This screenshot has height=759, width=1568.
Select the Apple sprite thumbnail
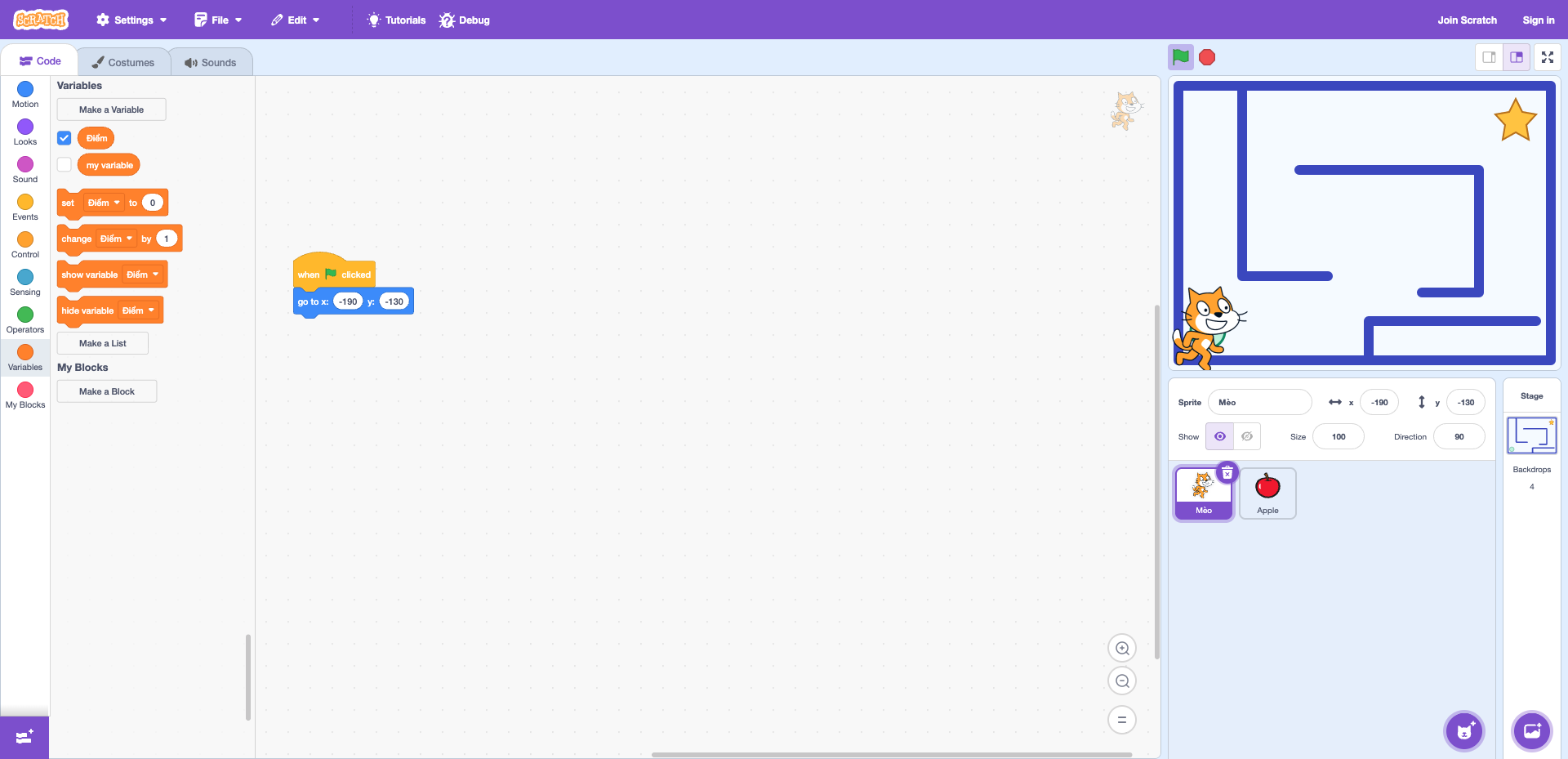tap(1267, 493)
